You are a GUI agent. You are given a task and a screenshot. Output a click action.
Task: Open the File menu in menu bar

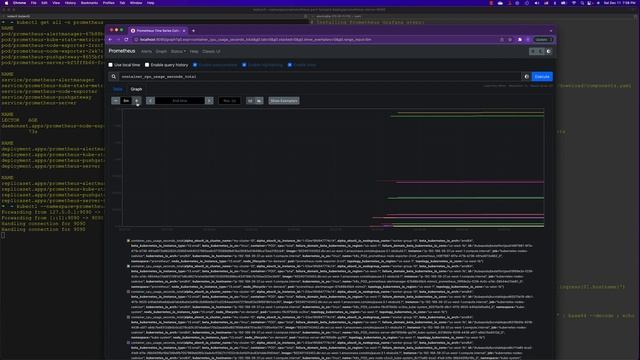point(33,3)
